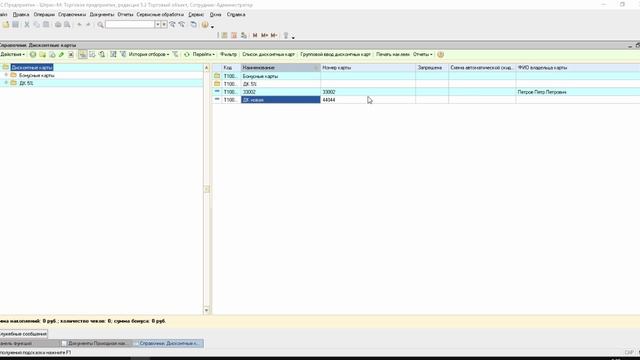Viewport: 640px width, 360px height.
Task: Open second toolbar overflow arrow
Action: click(x=293, y=37)
